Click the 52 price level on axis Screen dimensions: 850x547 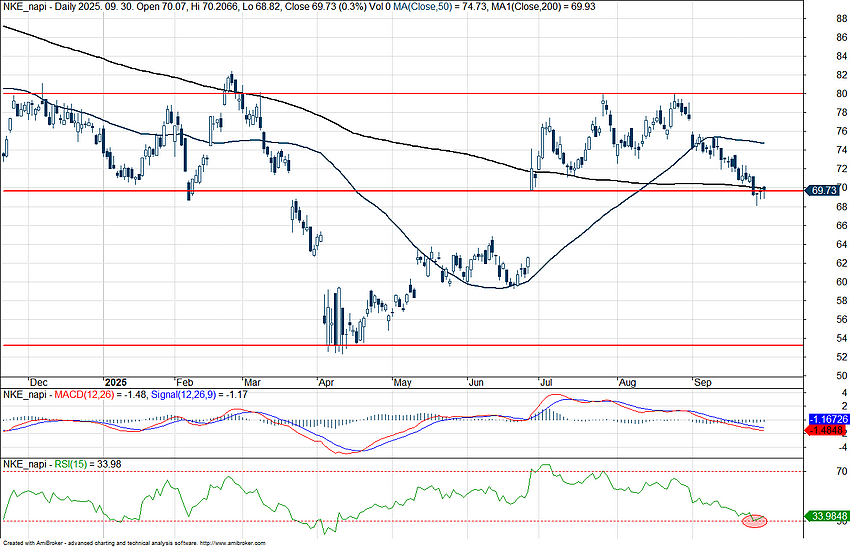pyautogui.click(x=828, y=357)
